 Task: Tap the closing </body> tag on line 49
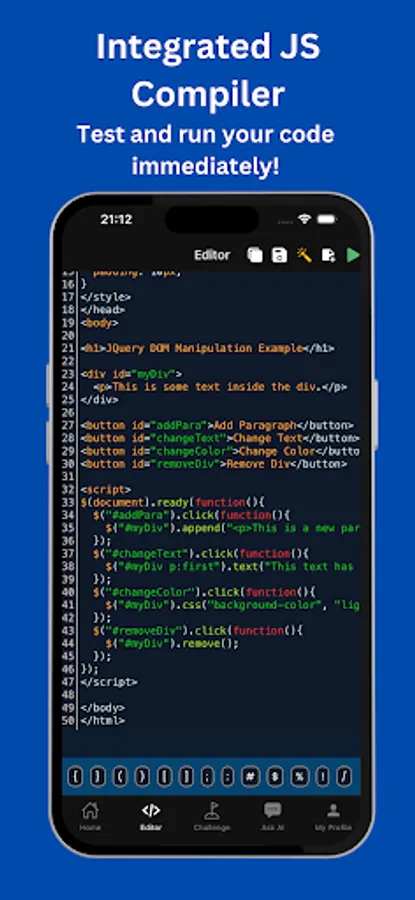click(x=103, y=708)
